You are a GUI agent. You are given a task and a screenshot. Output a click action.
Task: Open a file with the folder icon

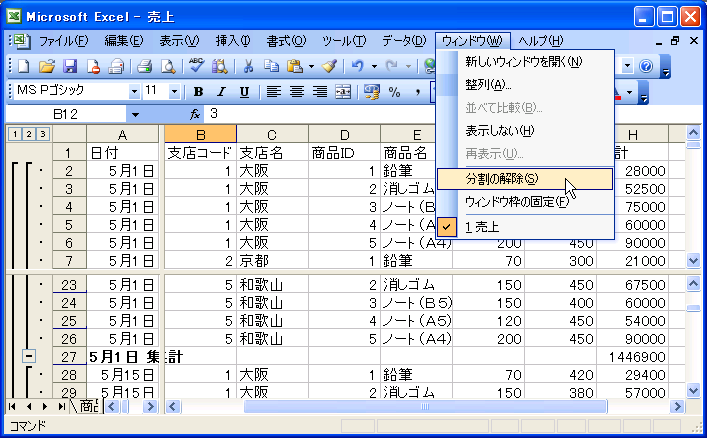(46, 66)
